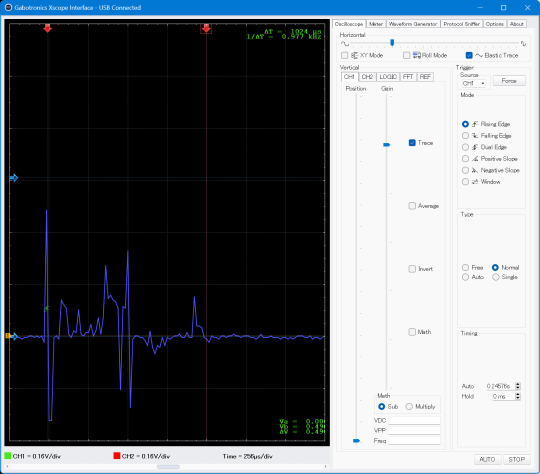Click the slow timebase waveform icon
Image resolution: width=540 pixels, height=474 pixels.
345,43
